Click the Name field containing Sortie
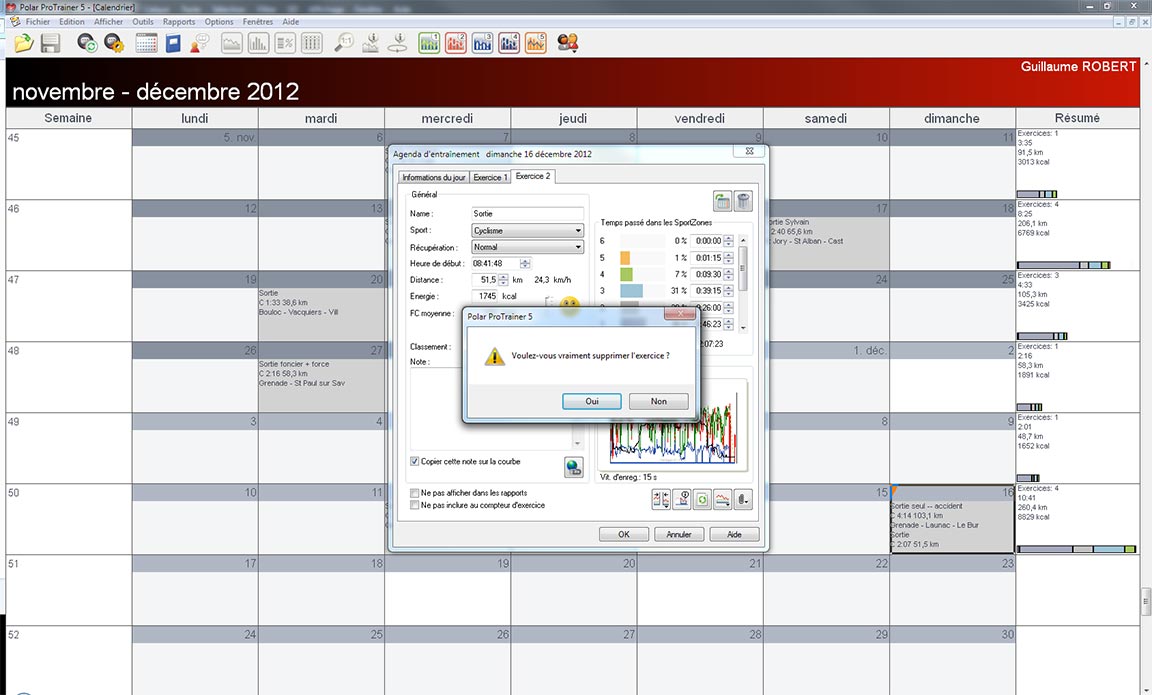The width and height of the screenshot is (1152, 695). pyautogui.click(x=528, y=214)
